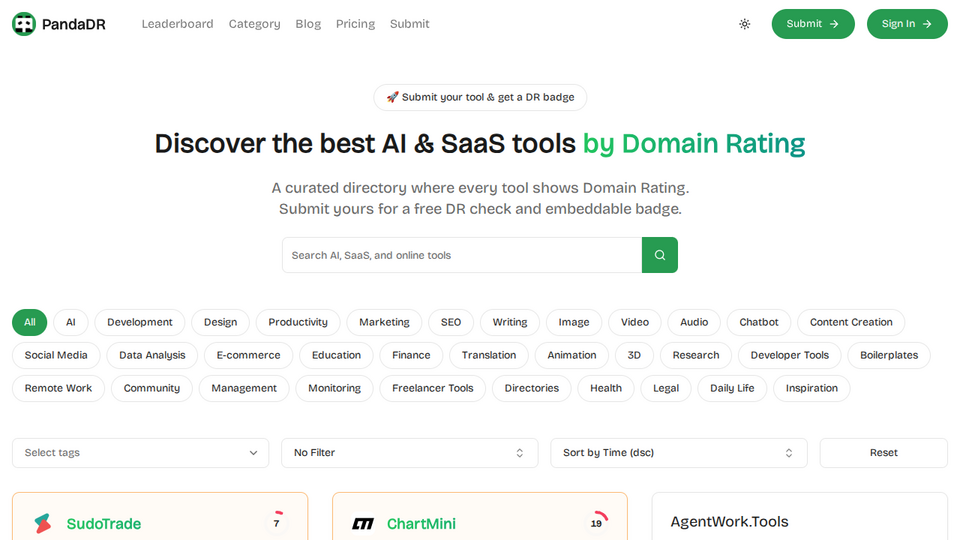
Task: Click the PandaDR panda logo icon
Action: tap(24, 24)
